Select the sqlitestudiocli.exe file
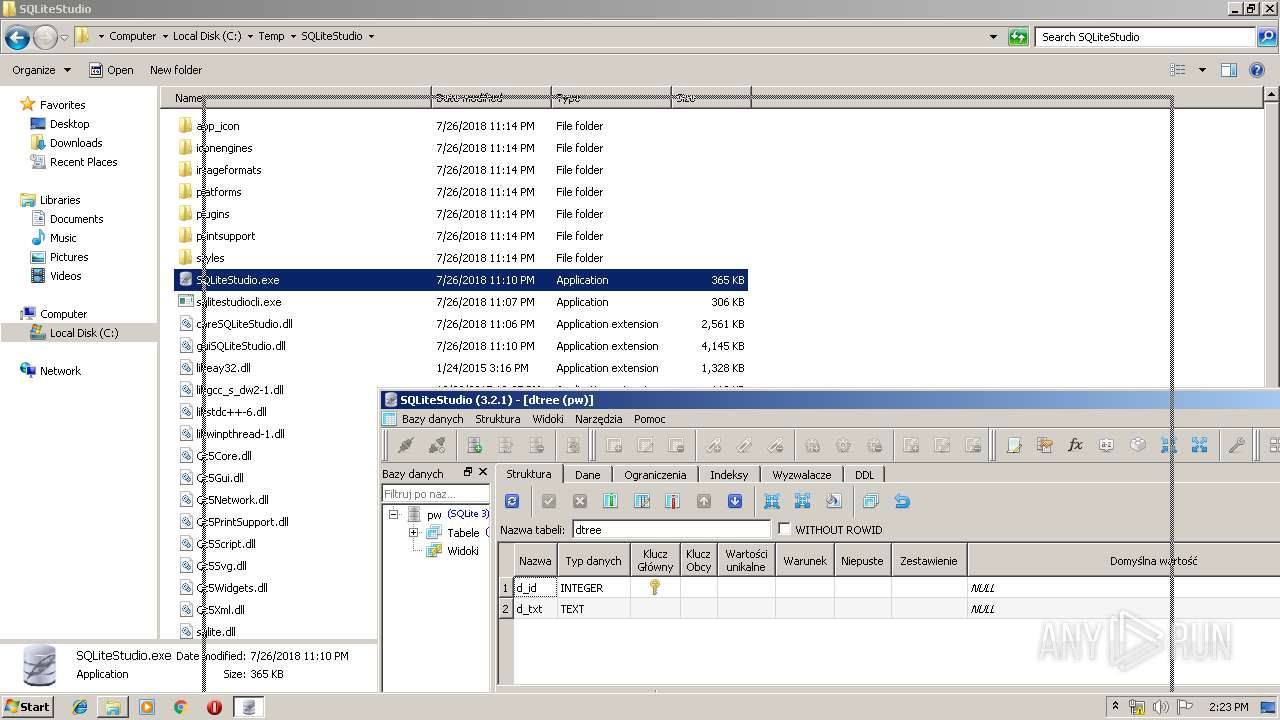The height and width of the screenshot is (720, 1280). (461, 302)
